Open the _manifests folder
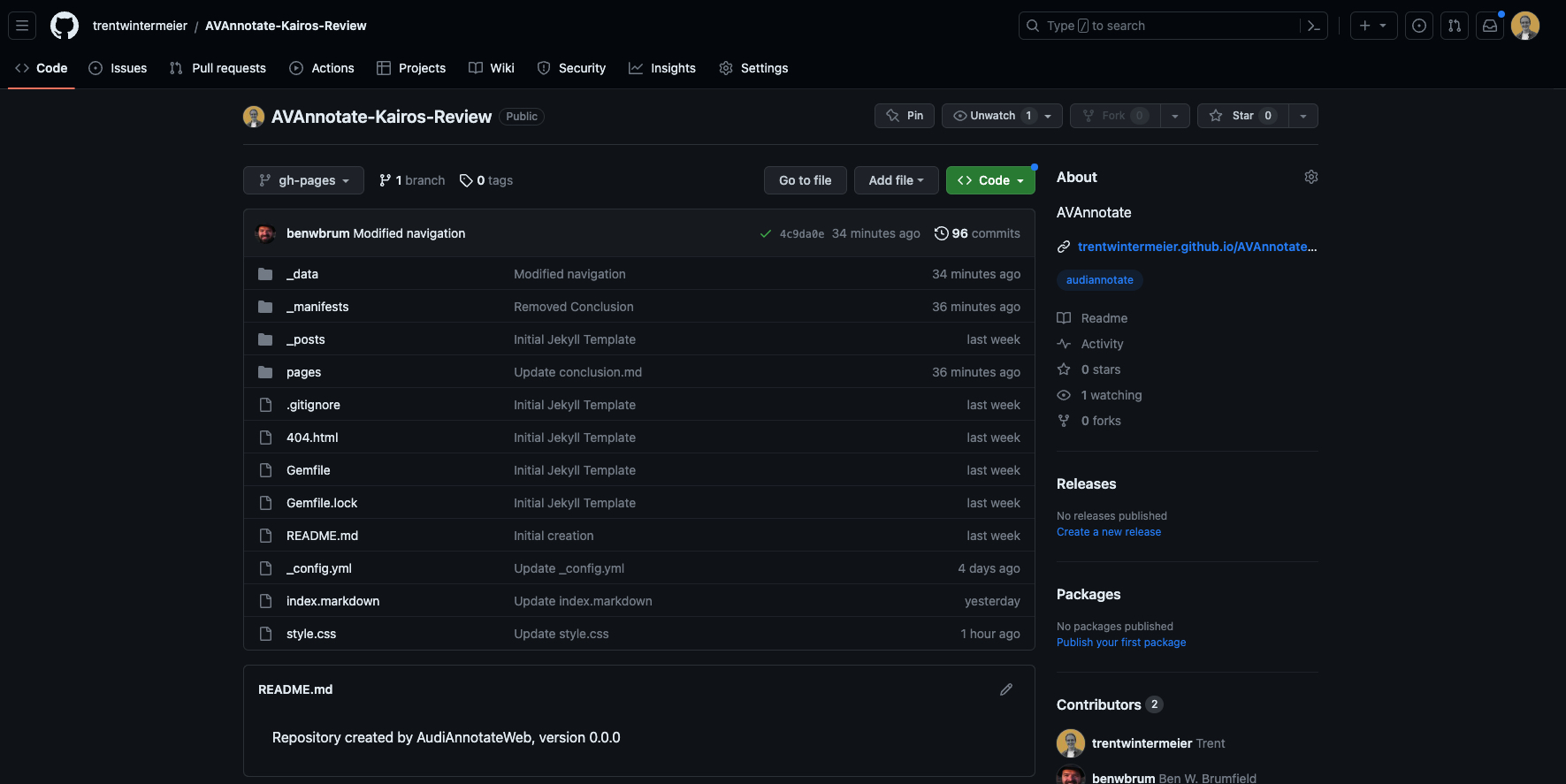 (317, 307)
